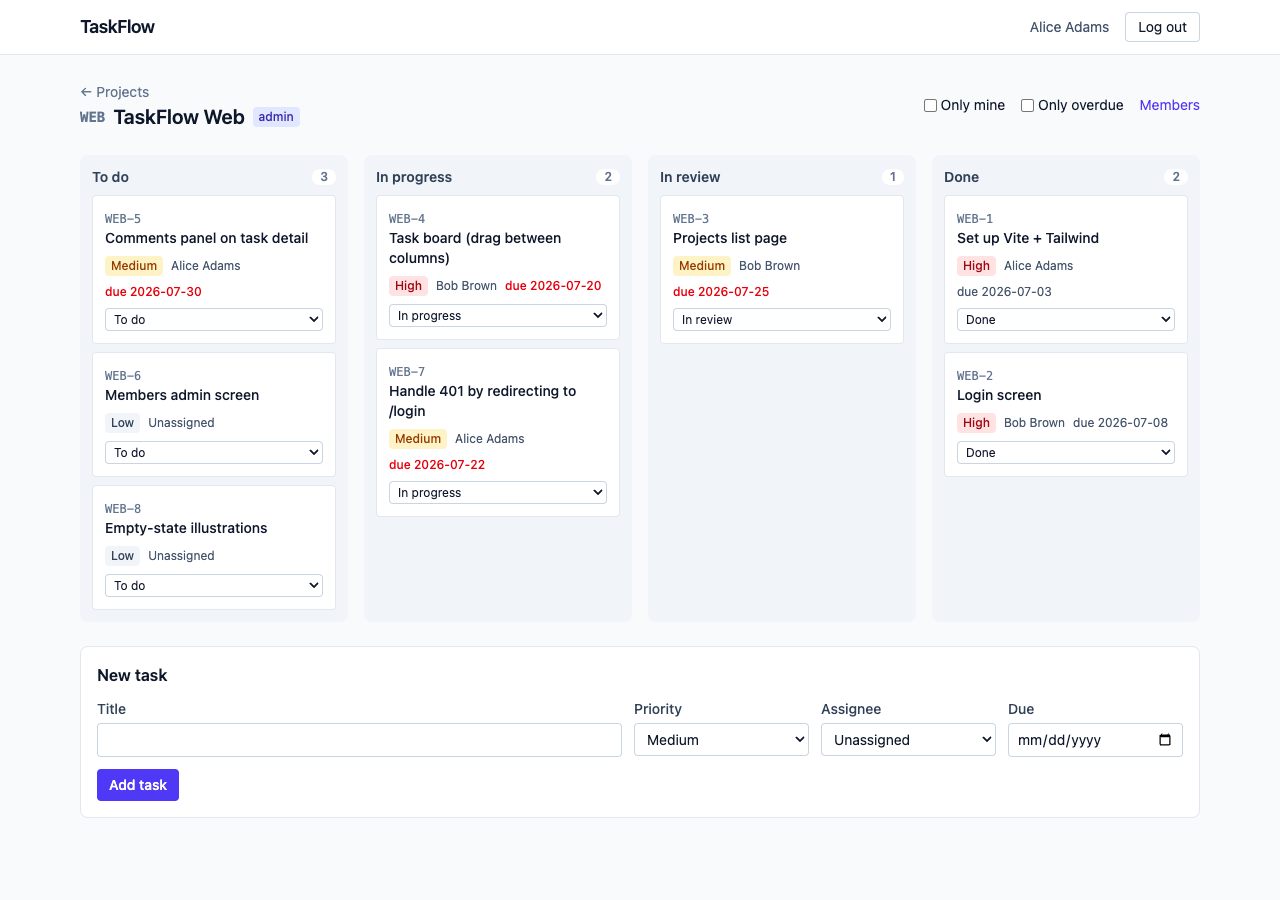Click the Empty-state illustrations task title
The height and width of the screenshot is (900, 1280).
[x=186, y=528]
